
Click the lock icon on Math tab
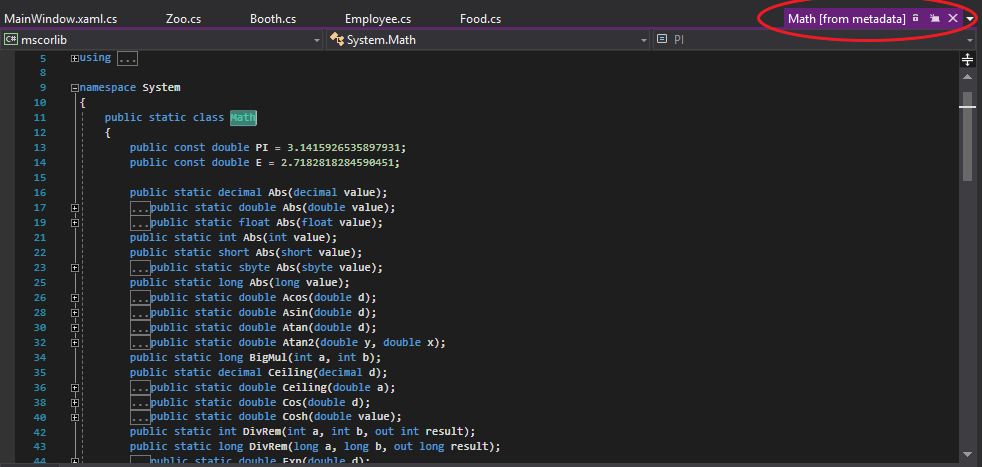[x=915, y=18]
